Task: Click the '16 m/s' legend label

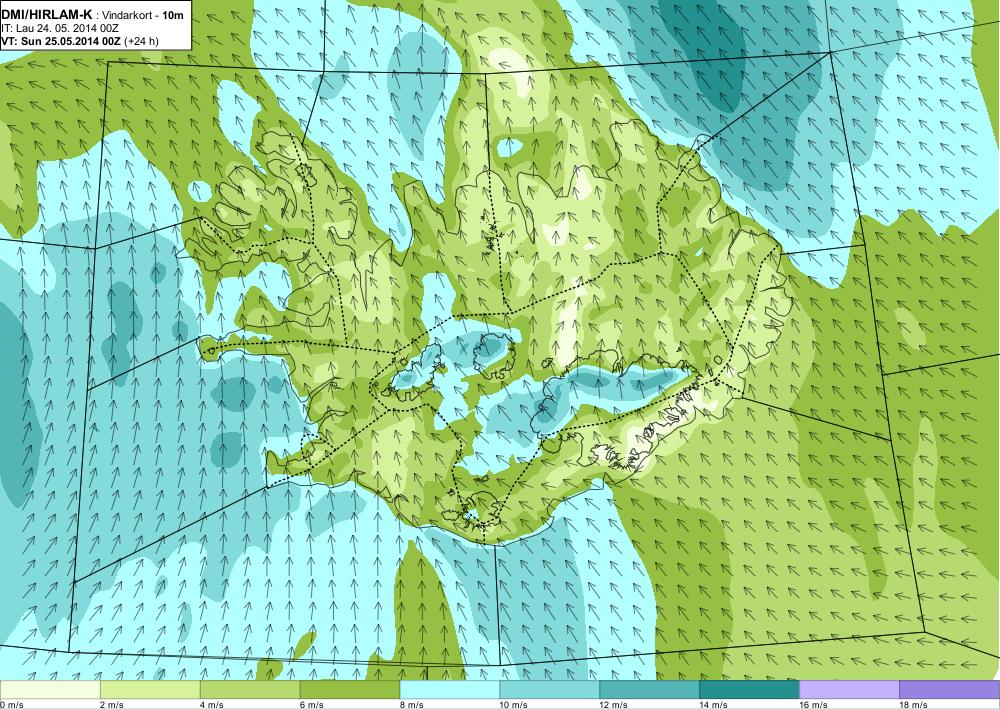Action: (813, 704)
